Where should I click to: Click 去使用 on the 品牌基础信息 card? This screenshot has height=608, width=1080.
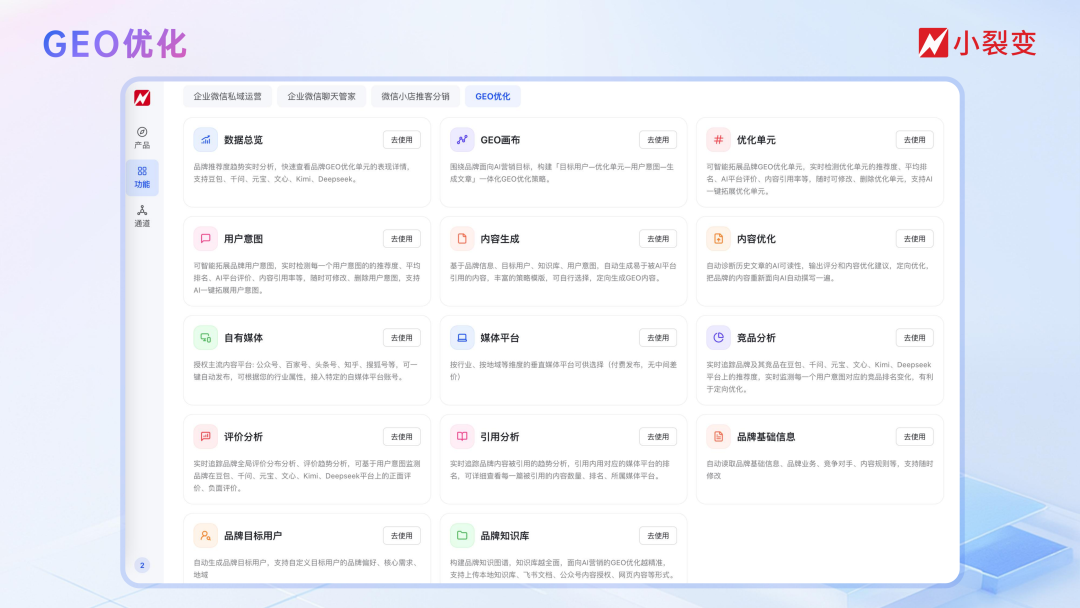913,436
